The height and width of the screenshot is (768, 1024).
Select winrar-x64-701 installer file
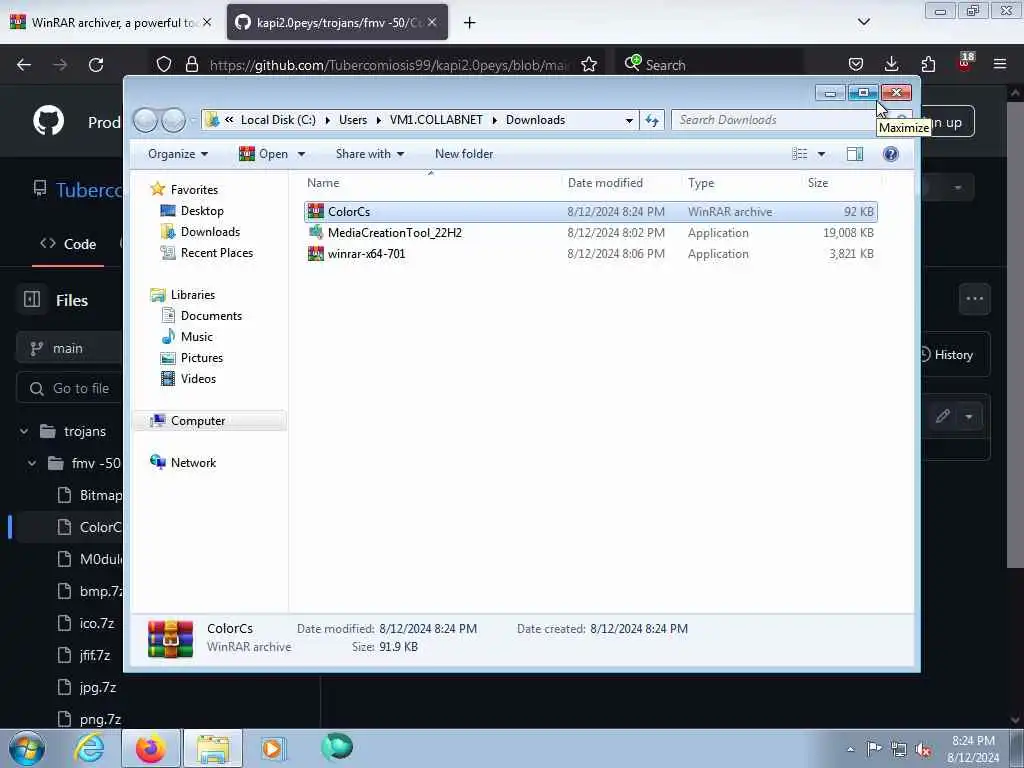click(x=590, y=253)
